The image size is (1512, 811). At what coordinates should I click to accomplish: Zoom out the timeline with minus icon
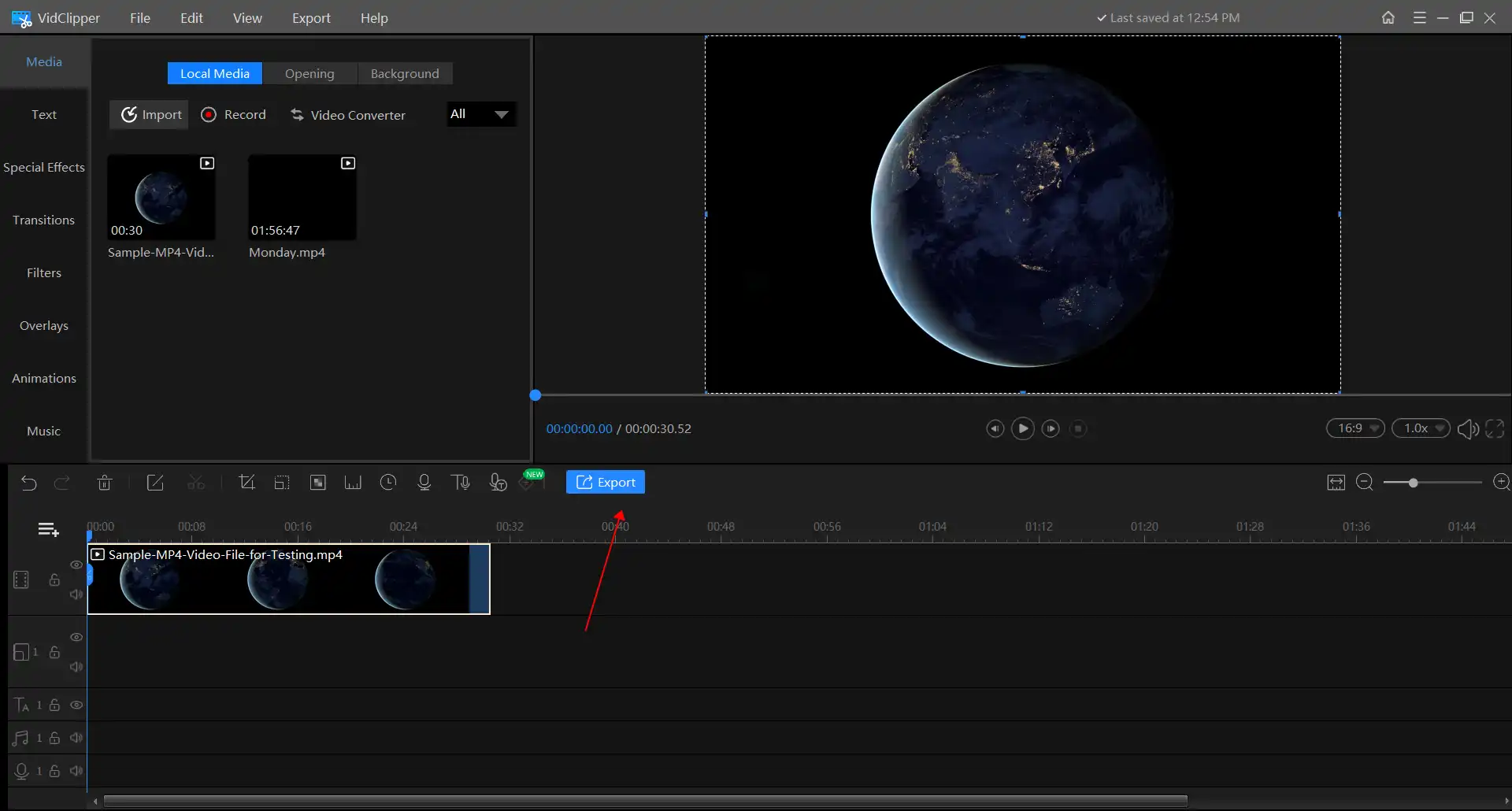click(1365, 483)
